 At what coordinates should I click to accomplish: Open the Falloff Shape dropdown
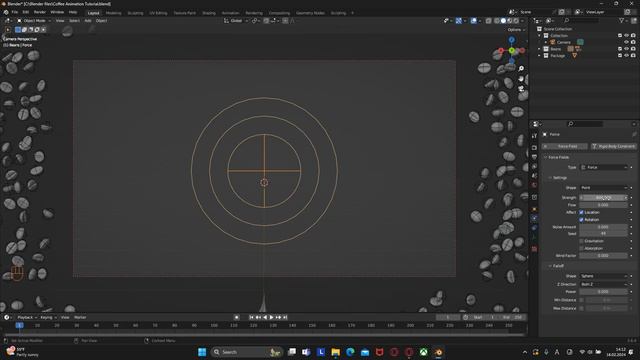pyautogui.click(x=604, y=276)
